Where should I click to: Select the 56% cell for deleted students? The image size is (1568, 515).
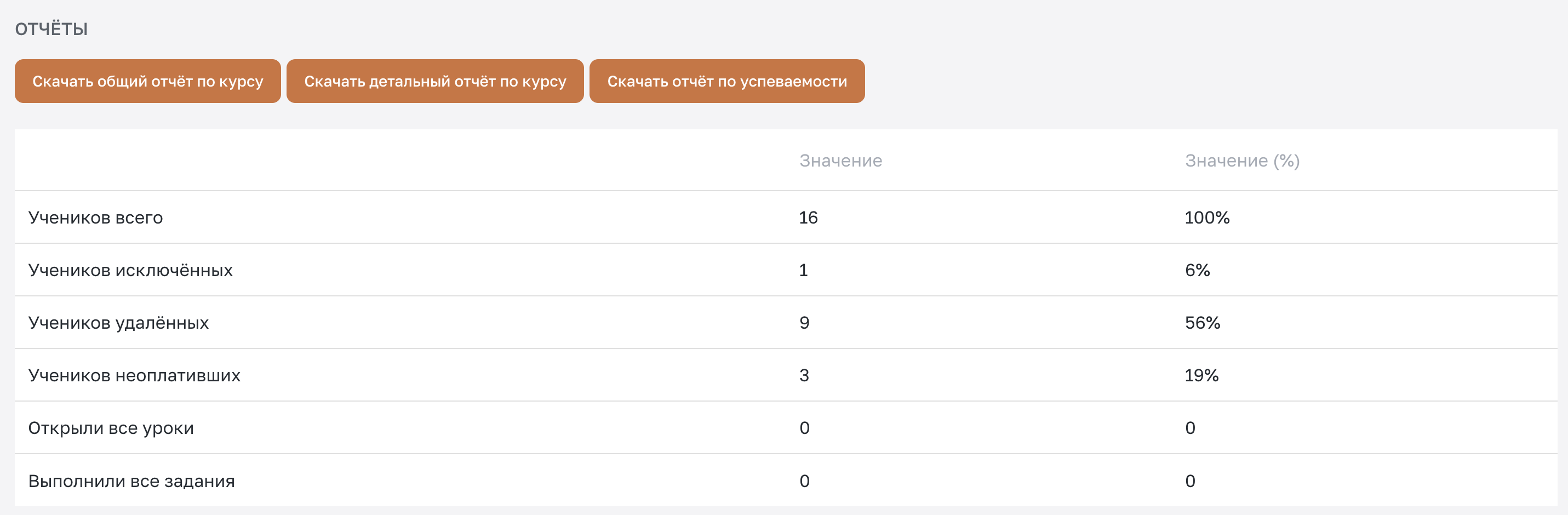1202,323
